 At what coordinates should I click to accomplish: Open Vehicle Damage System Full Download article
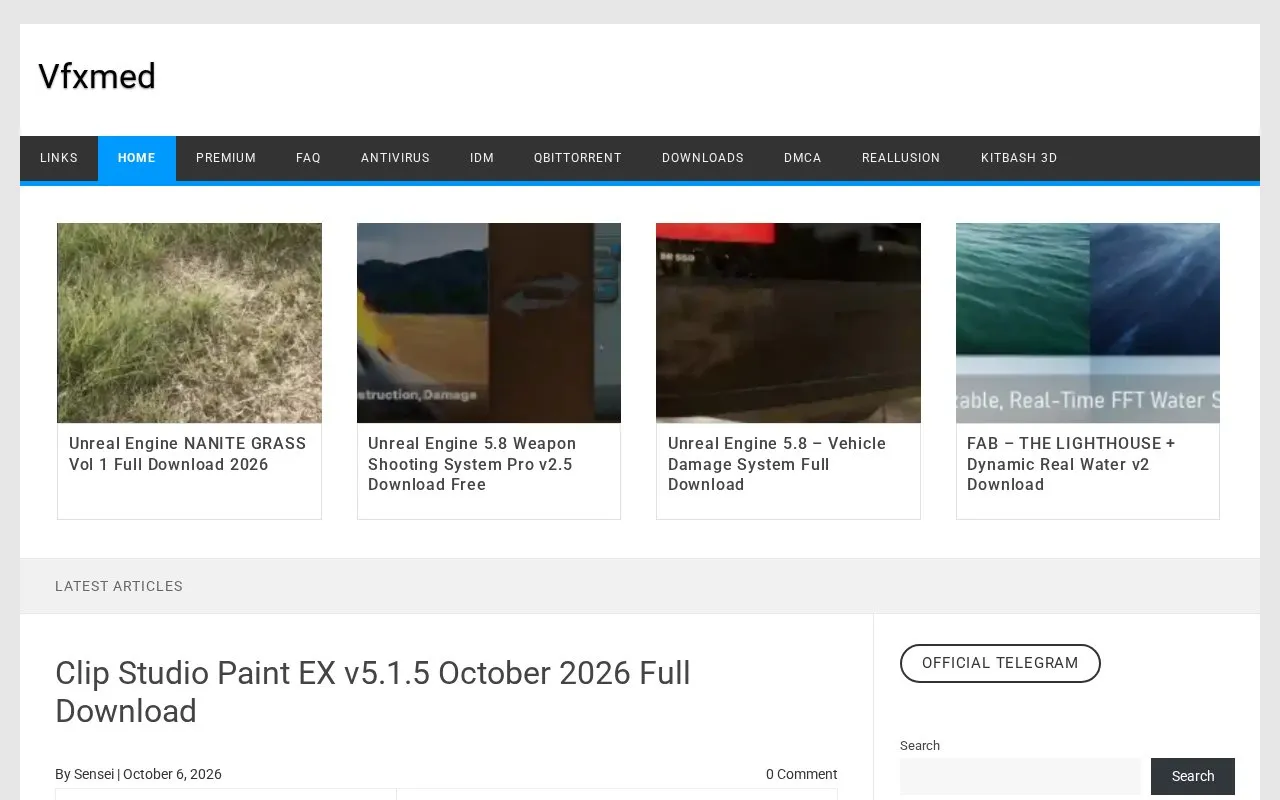click(777, 464)
